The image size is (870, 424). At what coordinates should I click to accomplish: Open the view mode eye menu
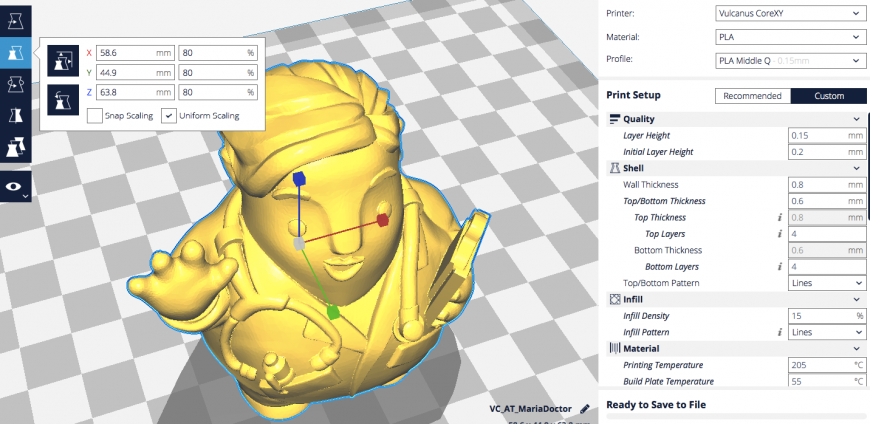(x=15, y=186)
